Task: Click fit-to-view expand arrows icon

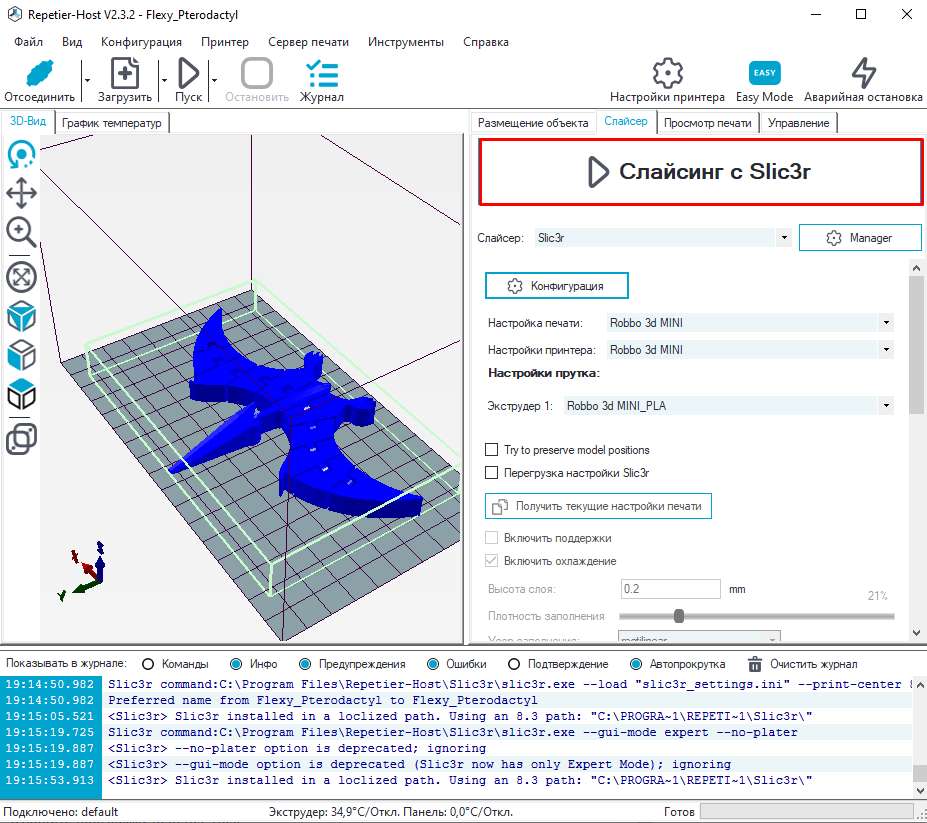Action: click(x=21, y=277)
